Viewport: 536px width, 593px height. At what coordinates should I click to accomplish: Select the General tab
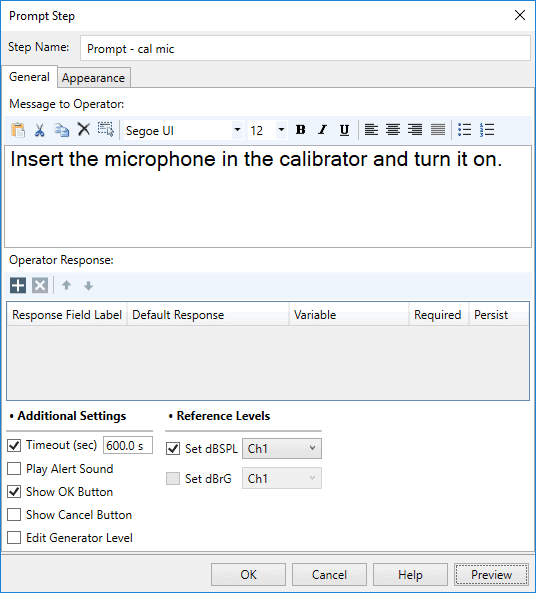tap(29, 77)
